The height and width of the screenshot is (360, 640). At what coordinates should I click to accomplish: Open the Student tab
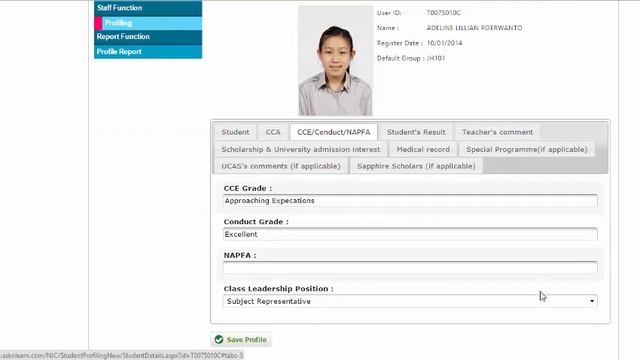[235, 132]
